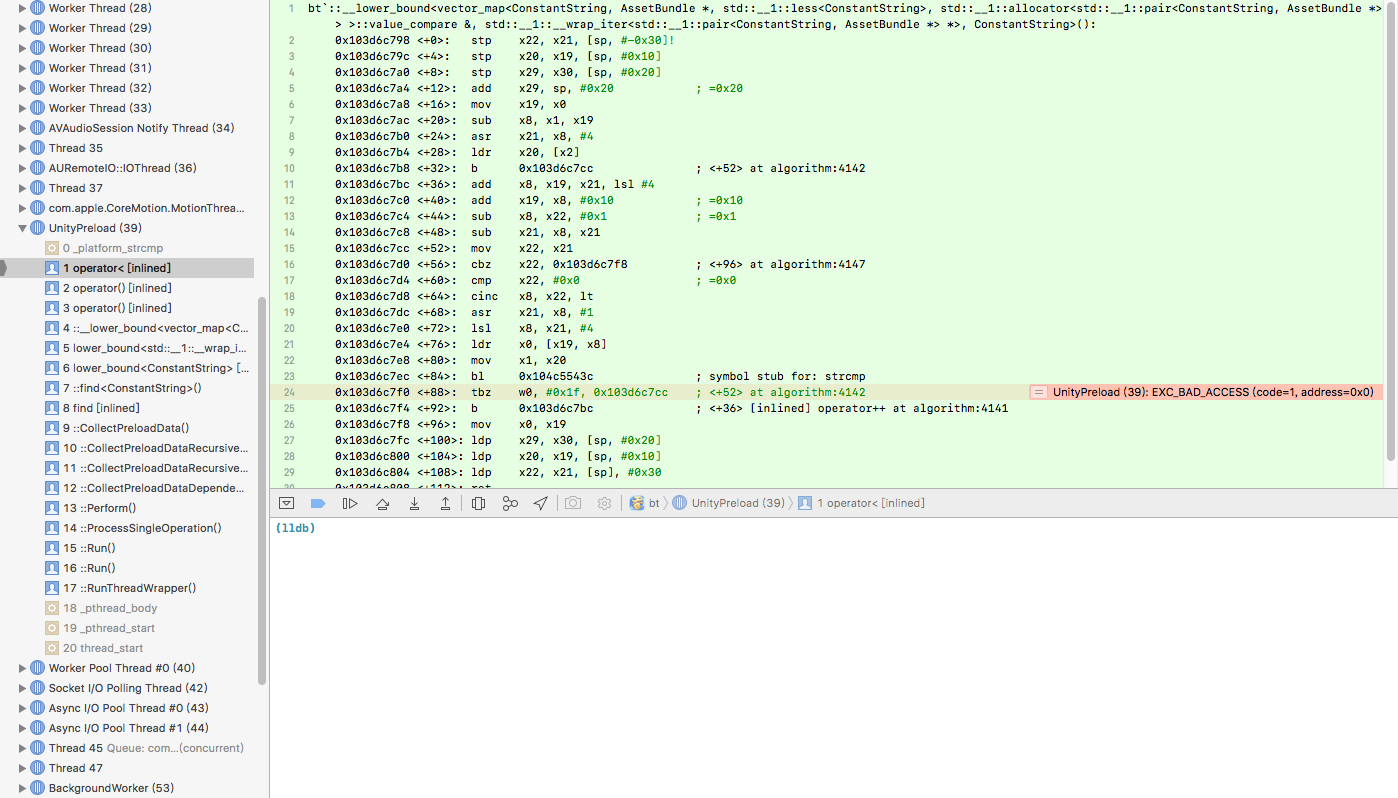Select frame 10 ::CollectPreloadDataRecursive
1398x798 pixels.
tap(127, 448)
